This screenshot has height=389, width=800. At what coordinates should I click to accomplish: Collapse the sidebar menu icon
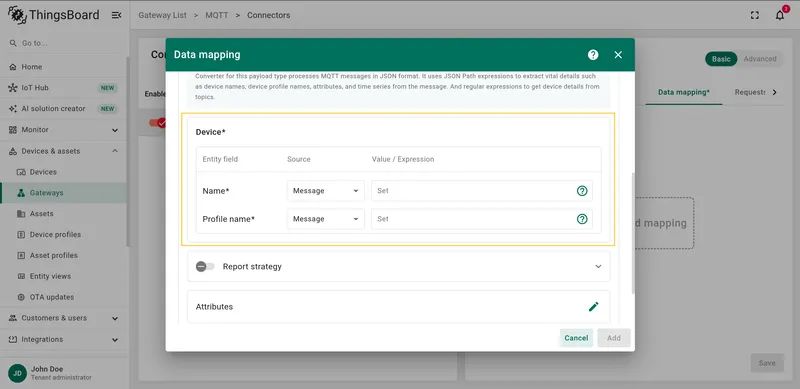click(116, 15)
